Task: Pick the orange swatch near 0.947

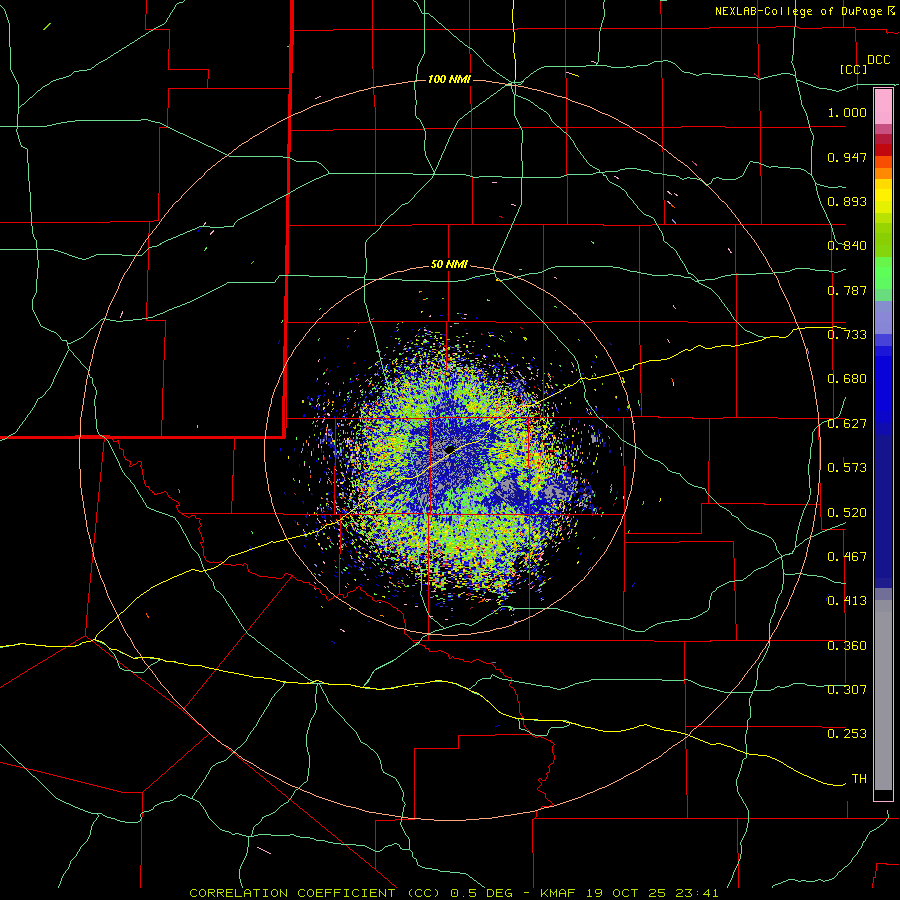Action: pos(883,162)
